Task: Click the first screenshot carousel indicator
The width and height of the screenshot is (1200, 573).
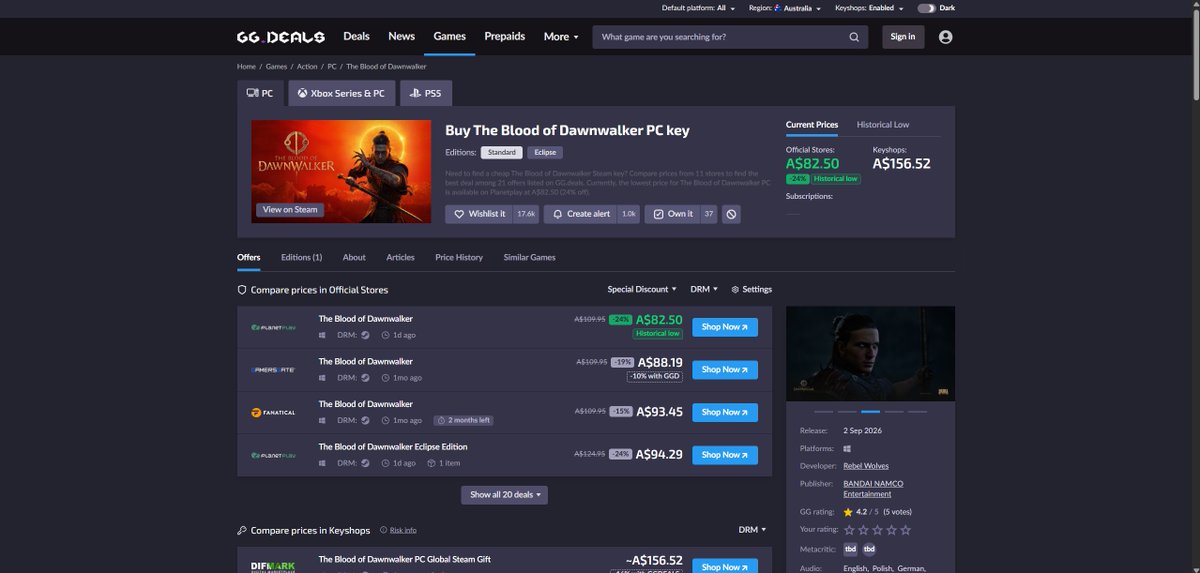Action: pyautogui.click(x=824, y=411)
